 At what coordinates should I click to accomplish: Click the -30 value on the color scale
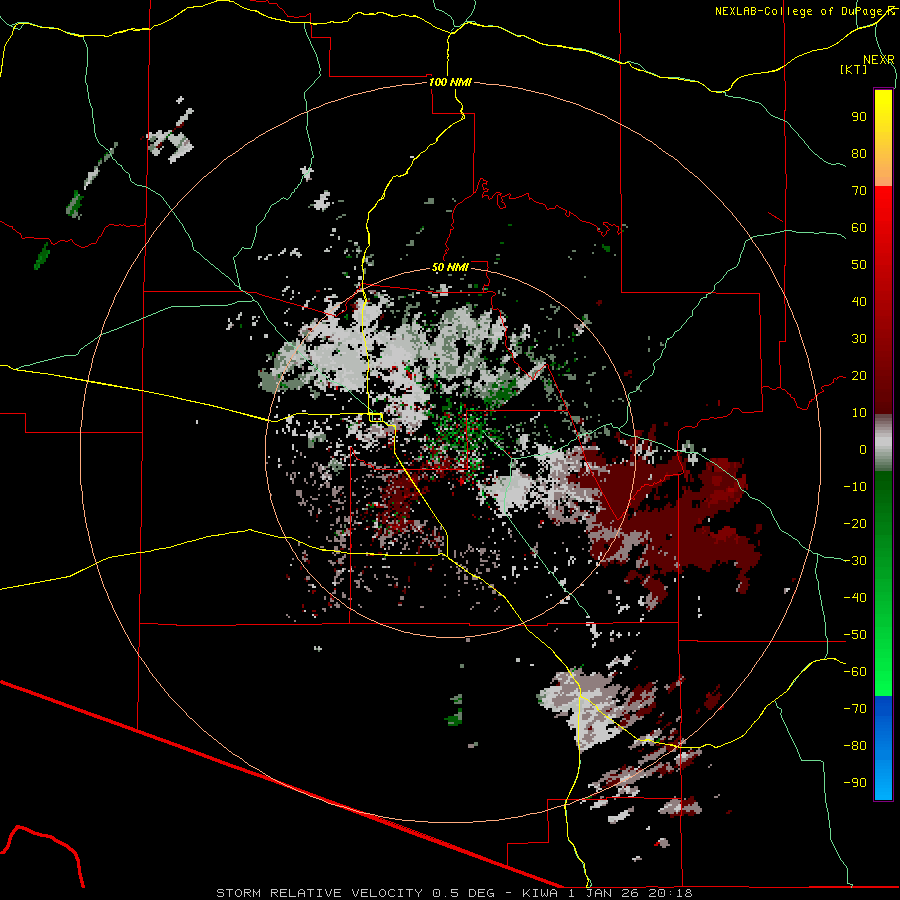pyautogui.click(x=855, y=561)
